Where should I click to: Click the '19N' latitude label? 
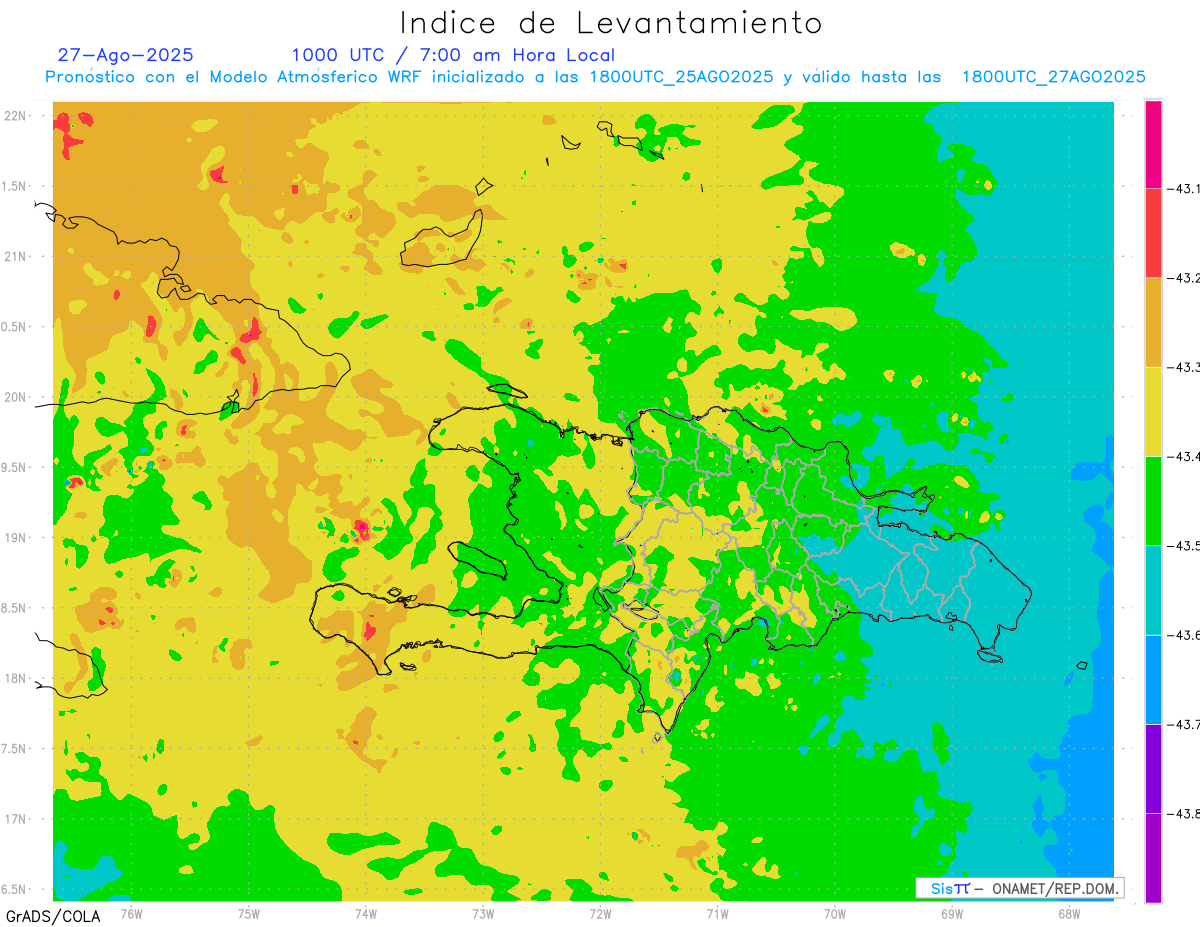(15, 538)
